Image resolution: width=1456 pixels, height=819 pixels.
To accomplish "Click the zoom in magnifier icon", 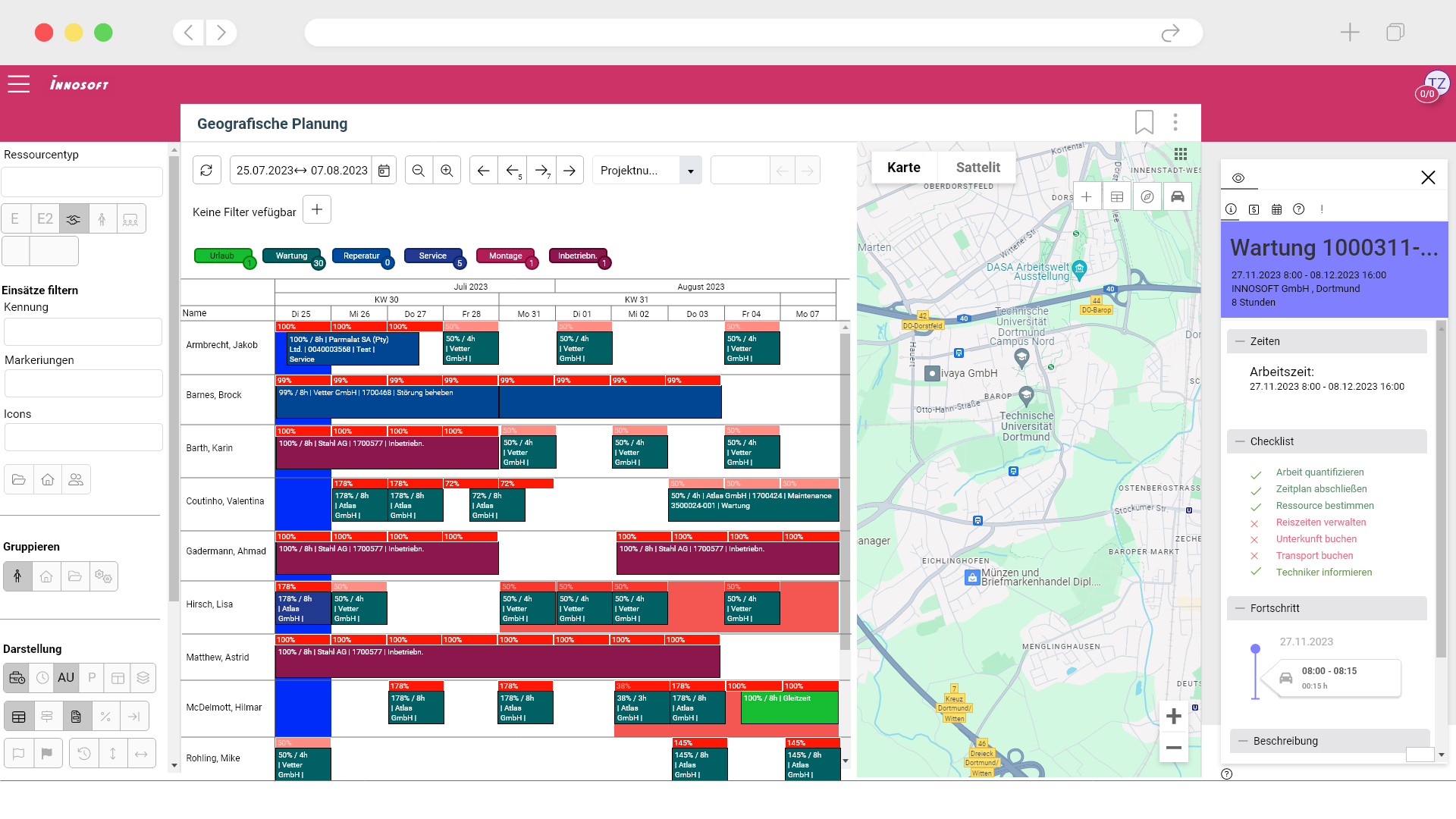I will click(447, 171).
